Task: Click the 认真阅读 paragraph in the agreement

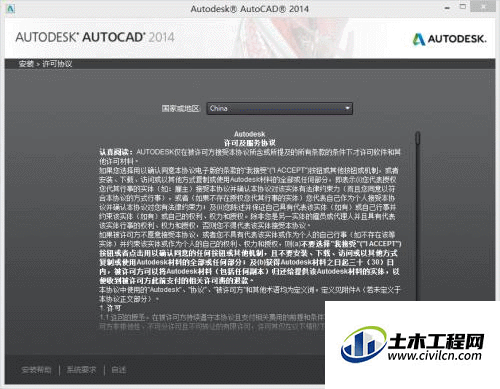Action: (x=250, y=157)
